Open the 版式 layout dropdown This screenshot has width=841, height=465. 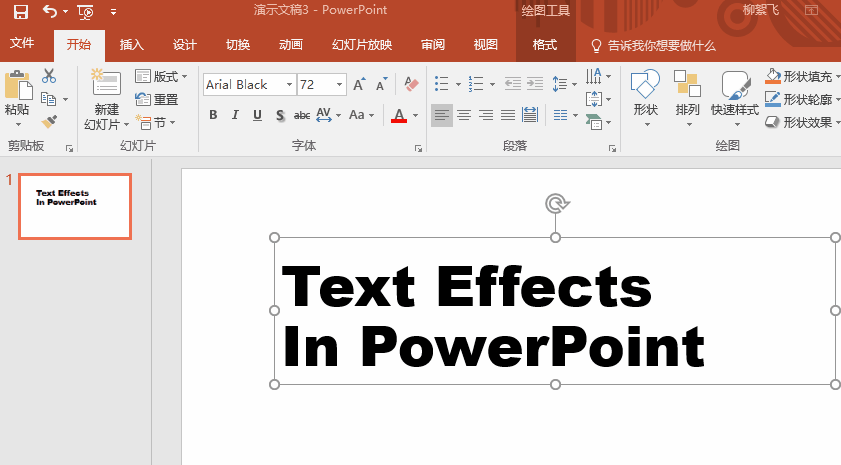click(x=161, y=76)
